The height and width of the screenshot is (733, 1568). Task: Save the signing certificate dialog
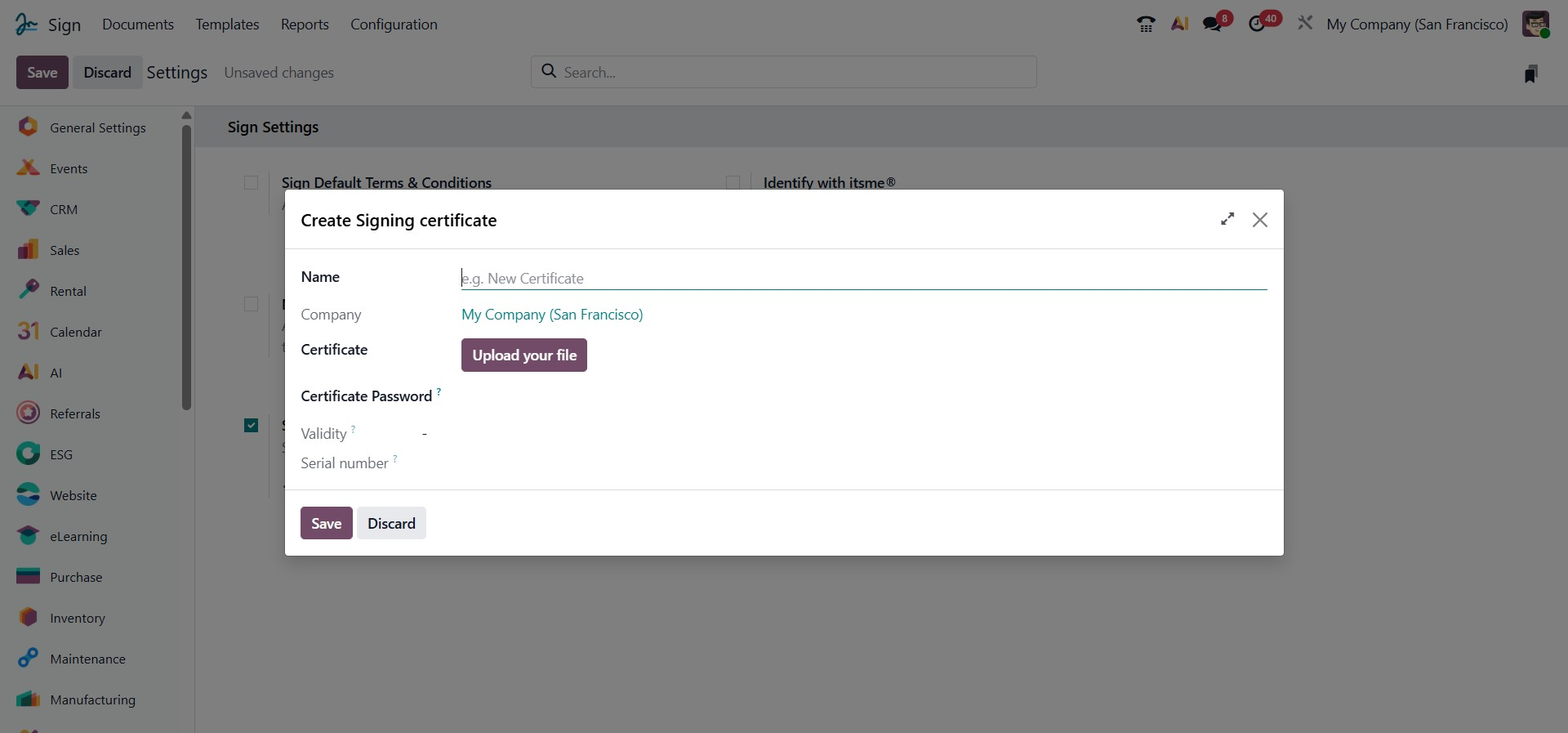tap(326, 524)
